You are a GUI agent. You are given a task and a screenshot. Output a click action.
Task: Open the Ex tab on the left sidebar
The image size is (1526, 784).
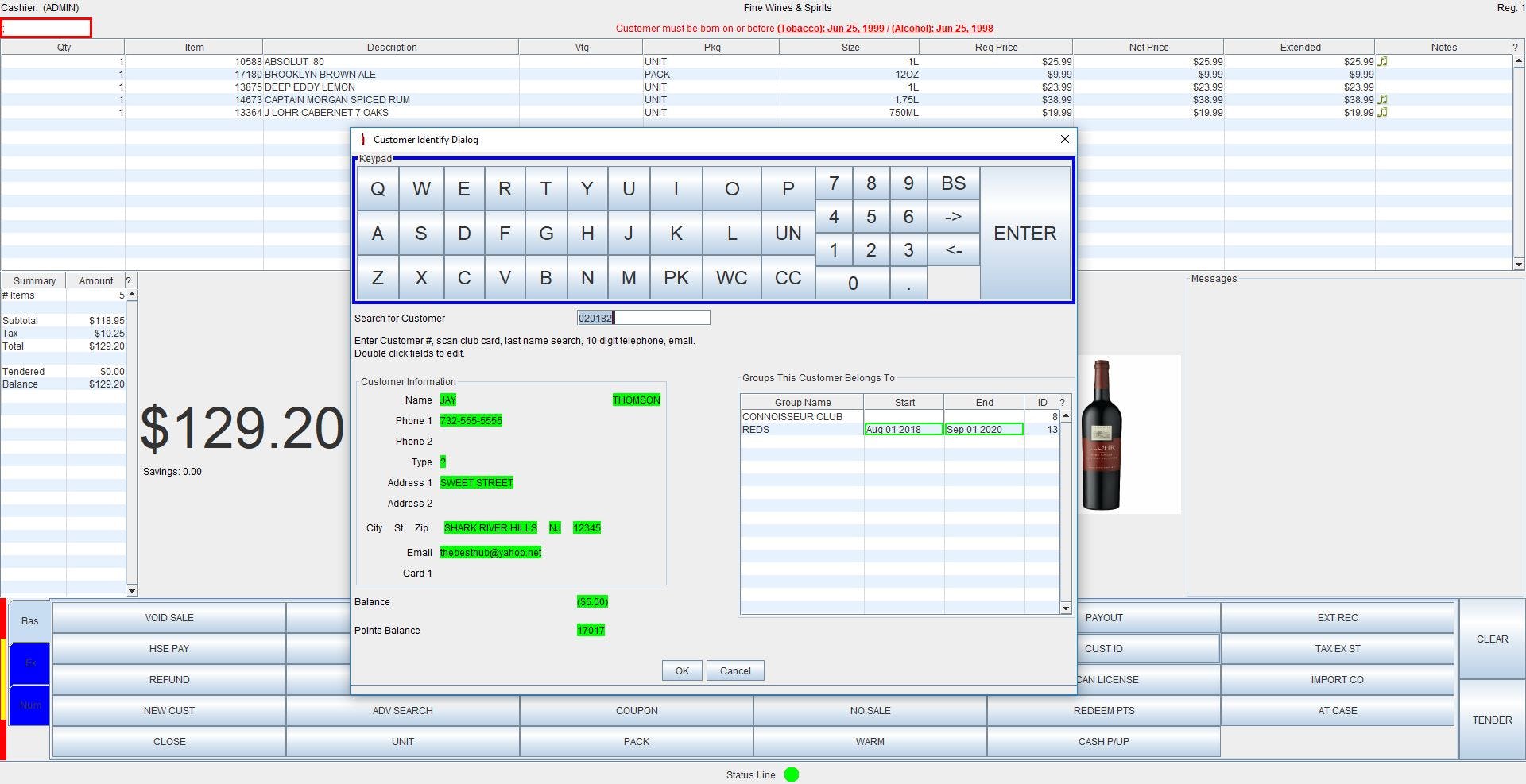click(29, 662)
